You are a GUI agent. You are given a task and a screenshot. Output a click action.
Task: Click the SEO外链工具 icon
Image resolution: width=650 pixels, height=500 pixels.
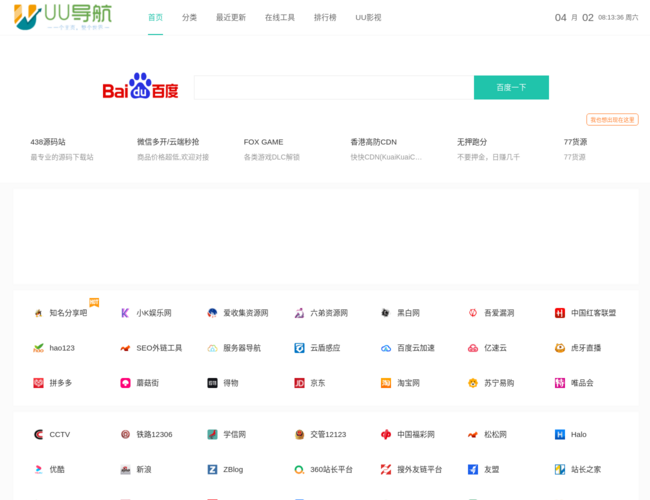[x=125, y=348]
